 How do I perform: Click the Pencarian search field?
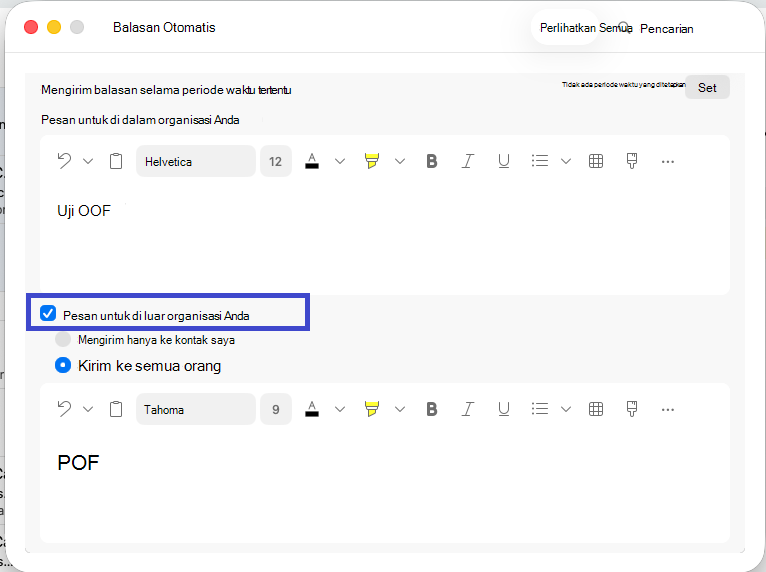coord(666,29)
